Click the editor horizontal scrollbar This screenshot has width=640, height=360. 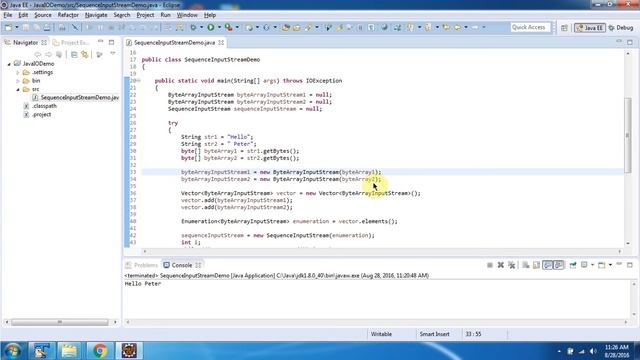[382, 251]
